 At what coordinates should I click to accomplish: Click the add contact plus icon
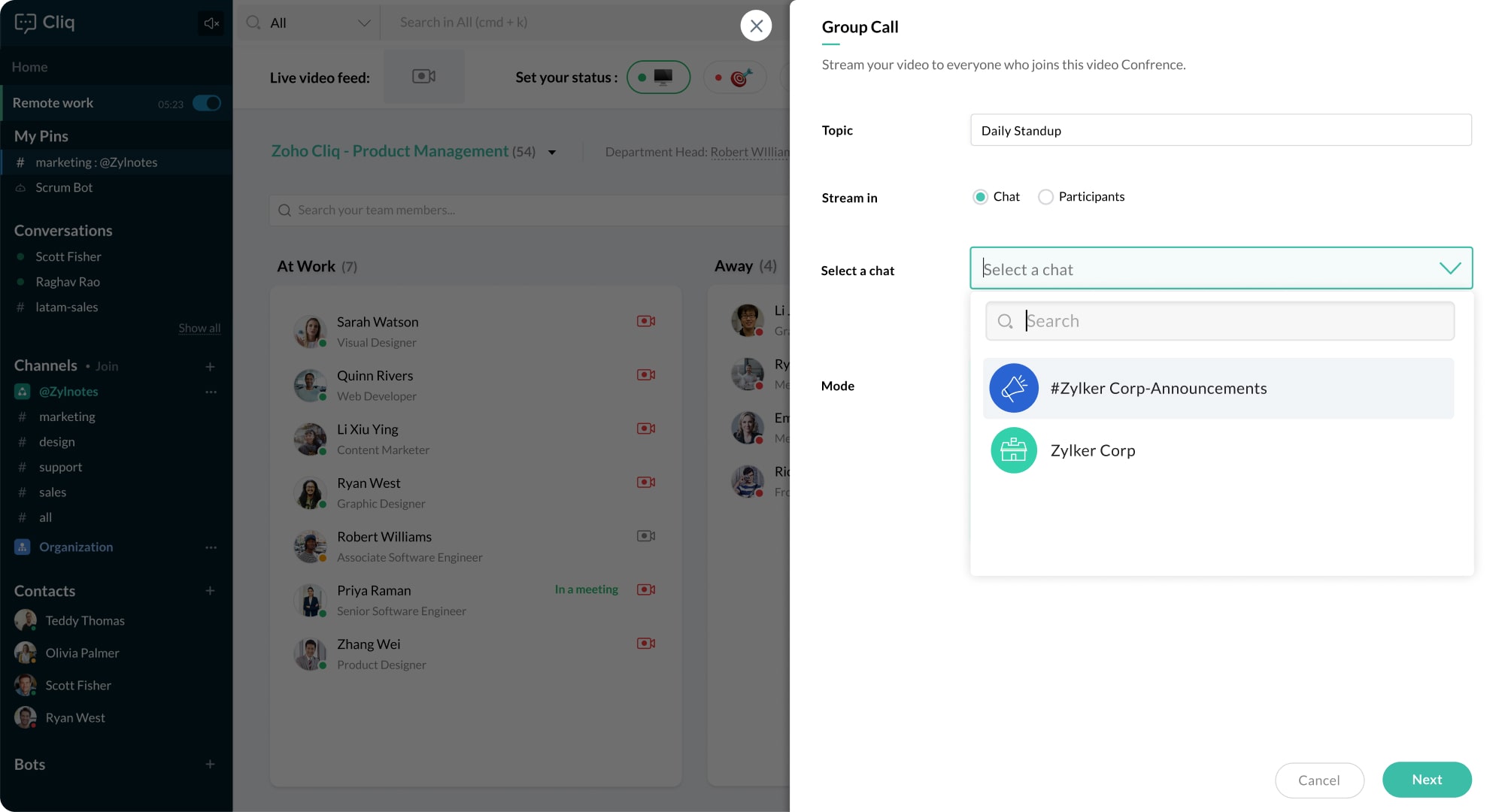210,591
